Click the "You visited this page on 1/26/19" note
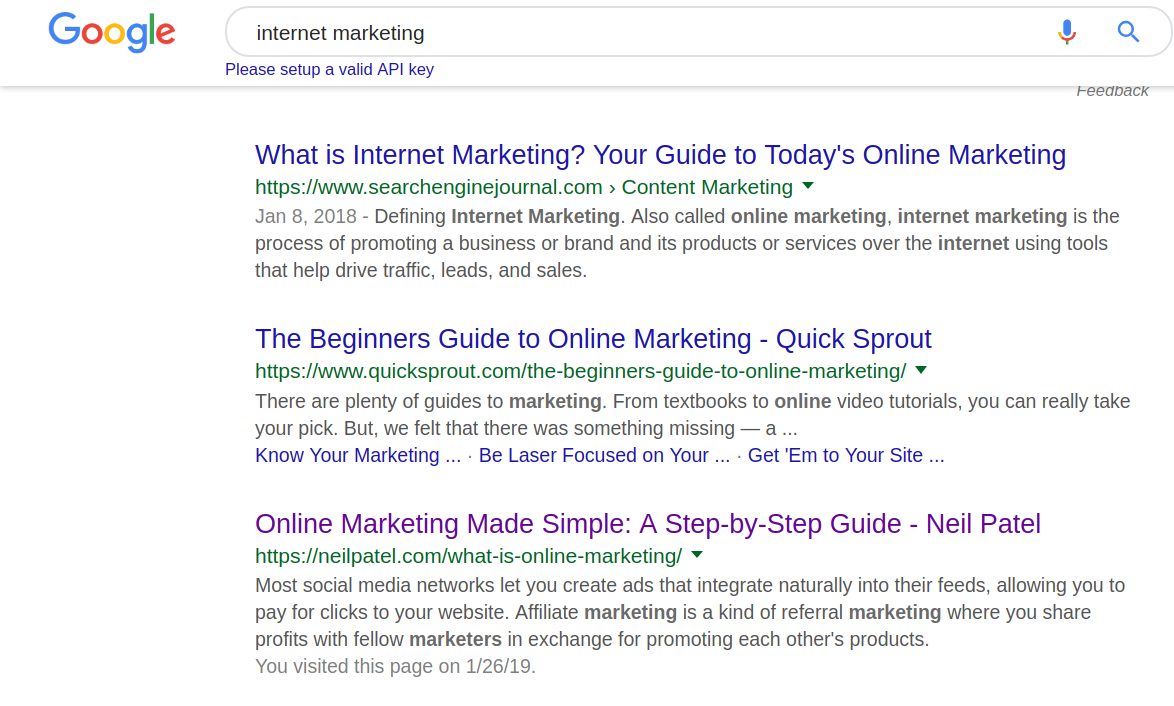The image size is (1174, 706). pos(395,666)
